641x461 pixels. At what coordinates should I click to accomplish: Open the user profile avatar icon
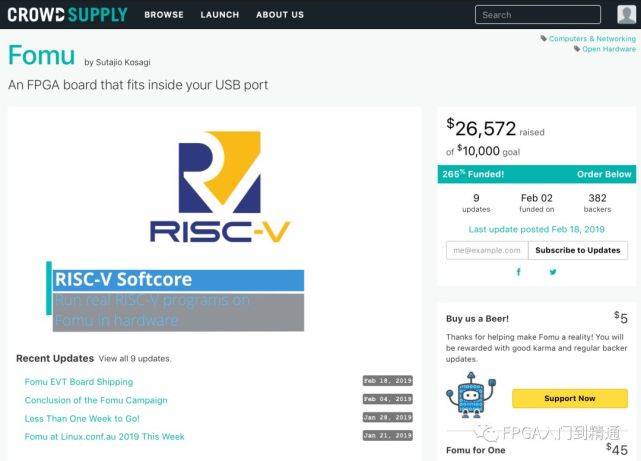tap(626, 14)
